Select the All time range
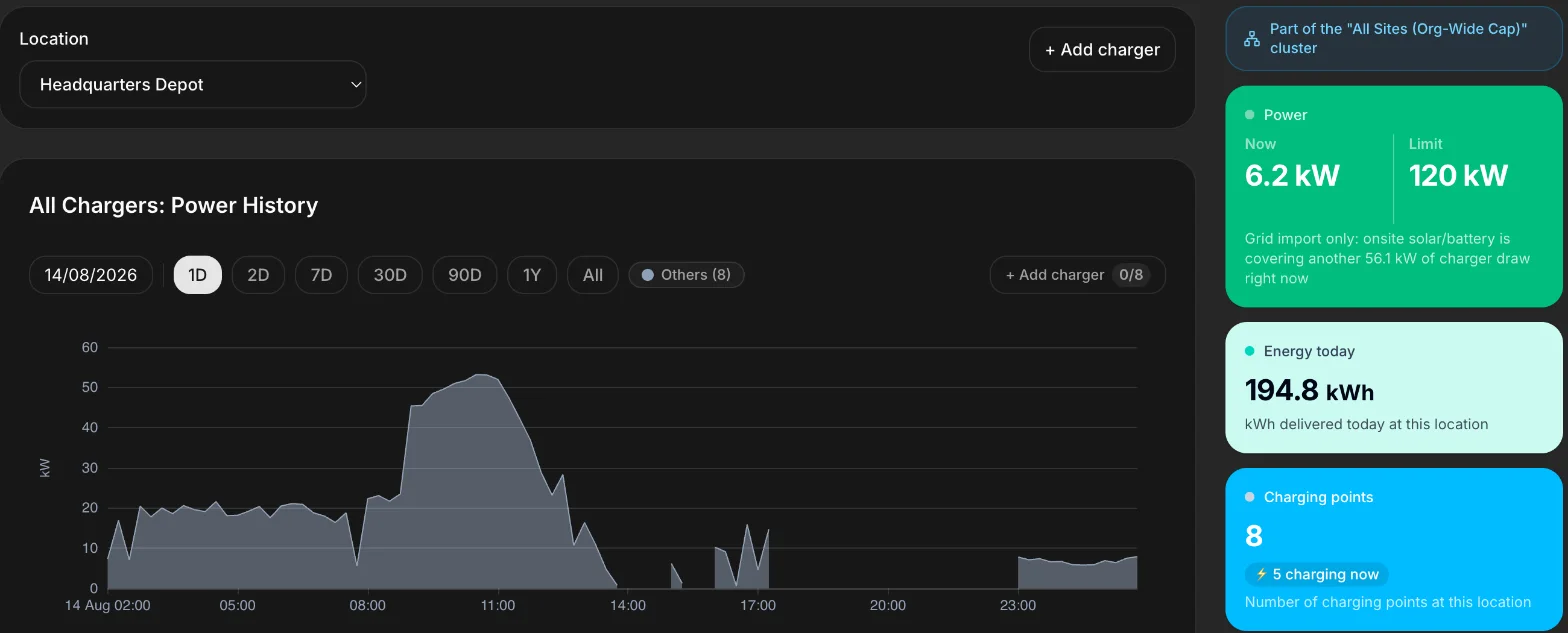This screenshot has width=1568, height=633. pyautogui.click(x=593, y=275)
